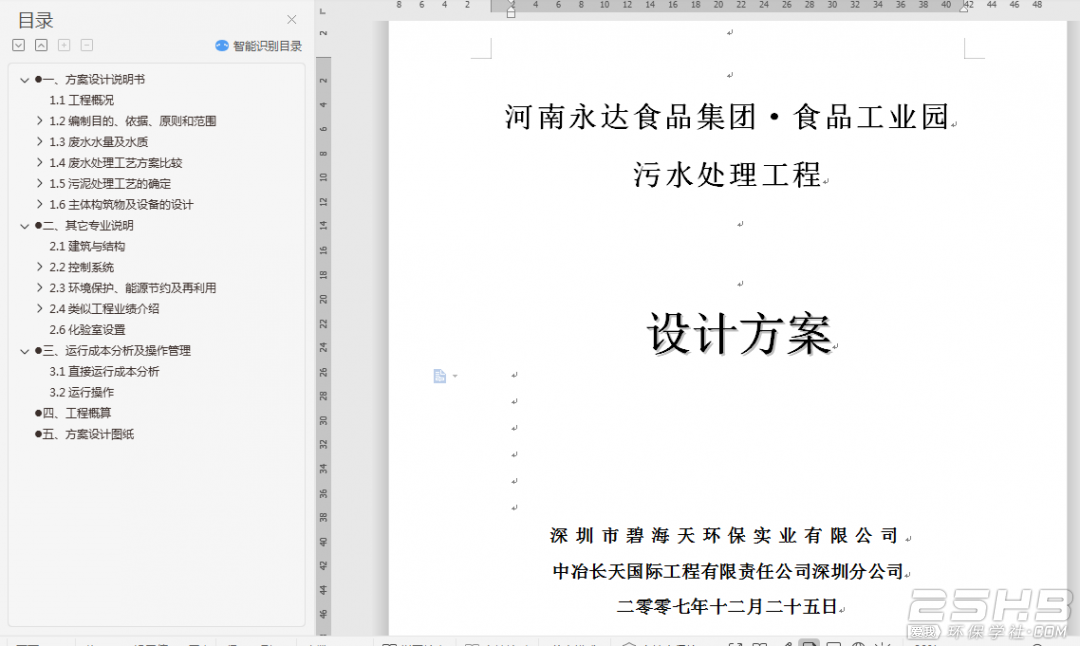Open the dropdown arrow beside the margin page icon

coord(455,376)
